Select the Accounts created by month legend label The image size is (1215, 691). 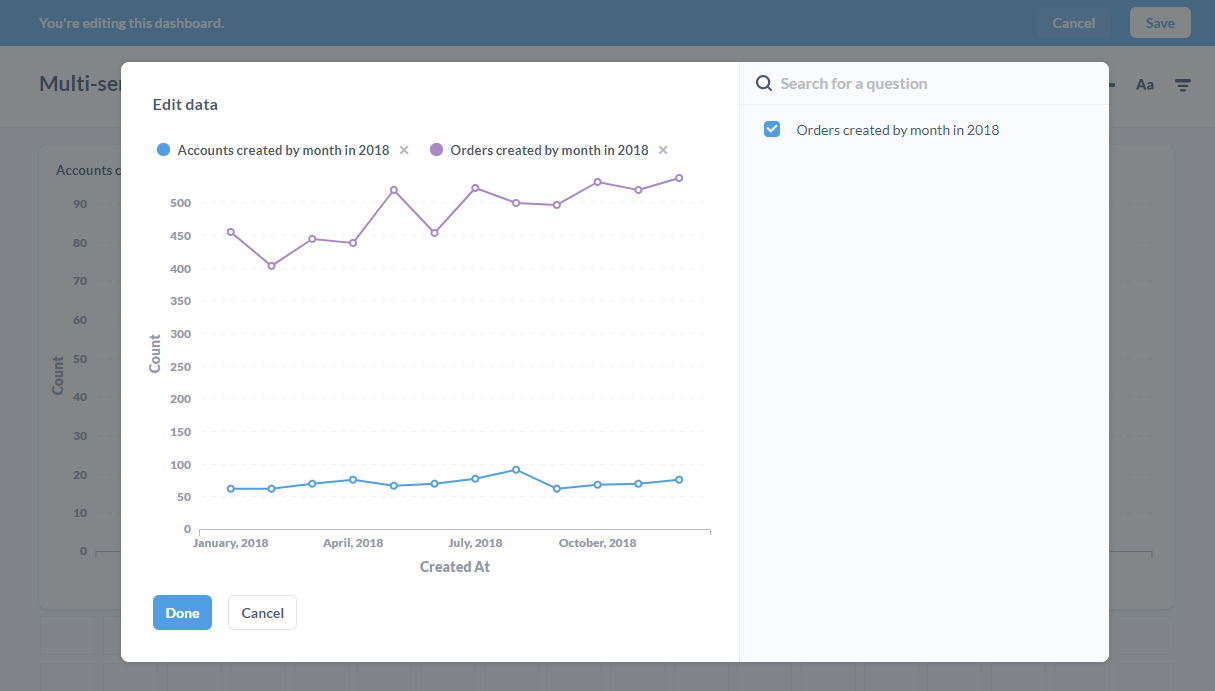click(x=283, y=150)
